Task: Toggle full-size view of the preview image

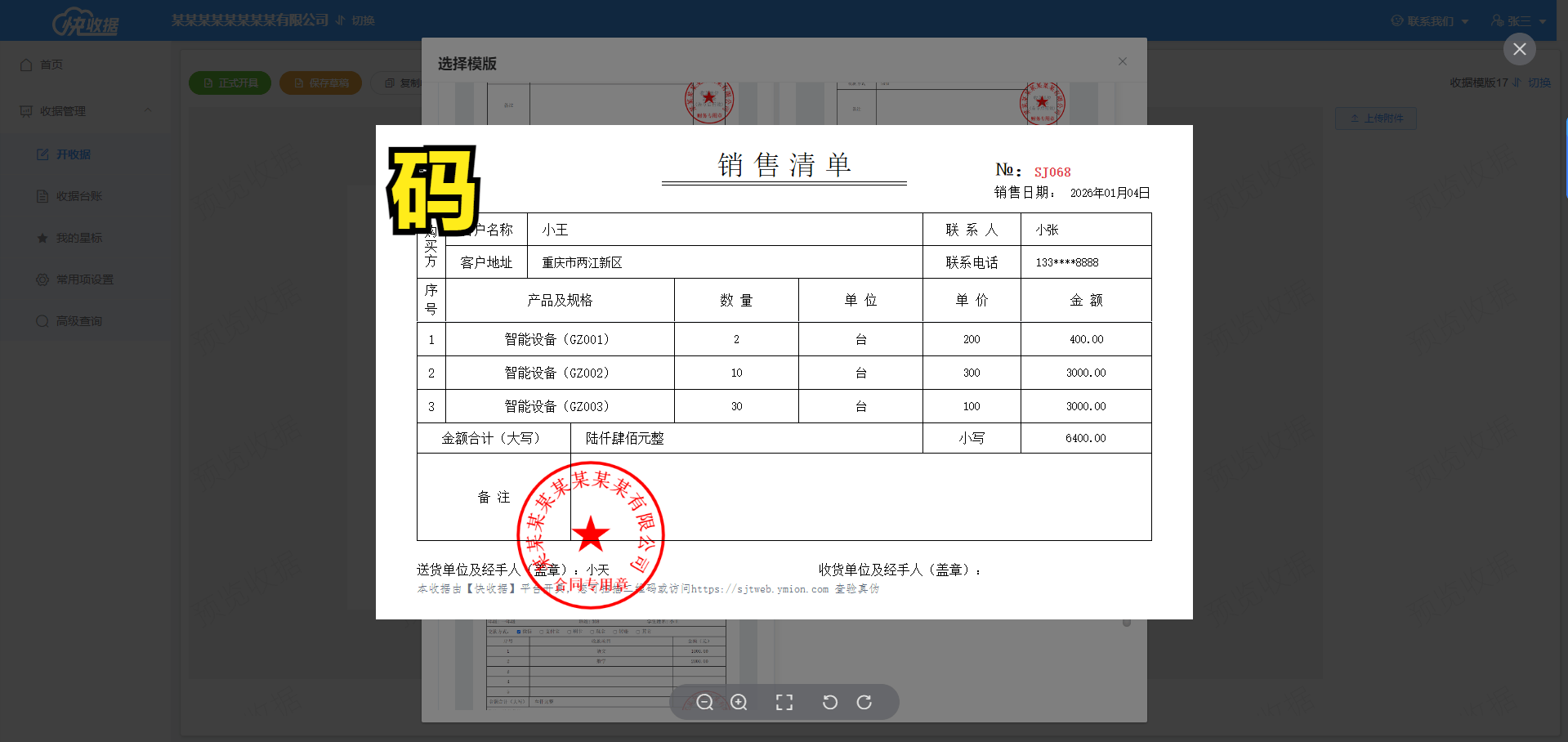Action: 784,703
